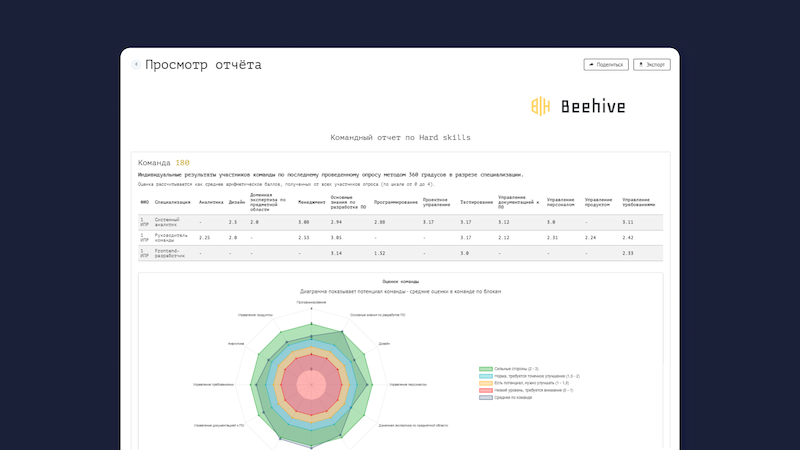Image resolution: width=800 pixels, height=450 pixels.
Task: Click the Проектное управление column header
Action: 436,203
